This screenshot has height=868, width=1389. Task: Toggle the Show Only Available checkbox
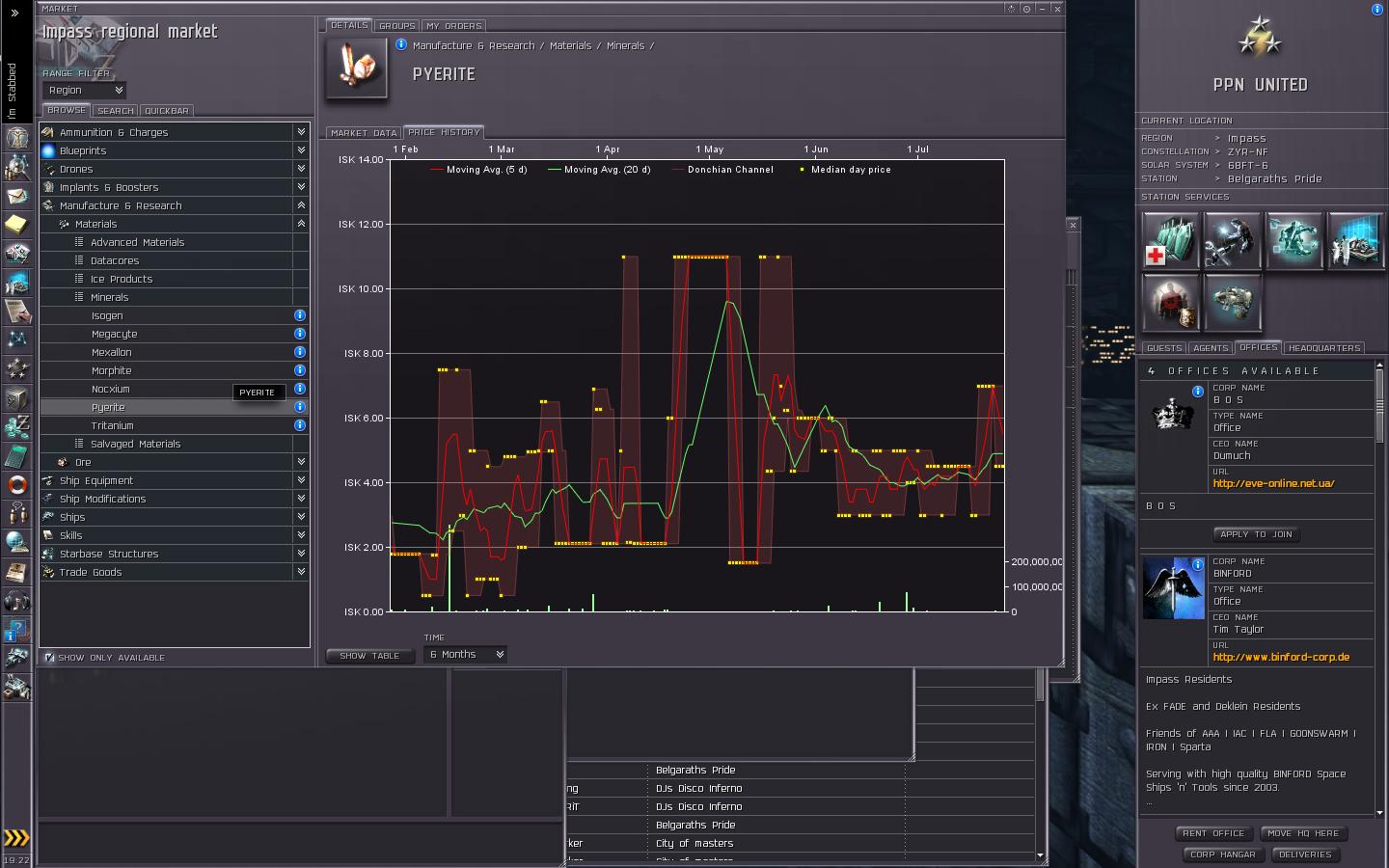49,658
